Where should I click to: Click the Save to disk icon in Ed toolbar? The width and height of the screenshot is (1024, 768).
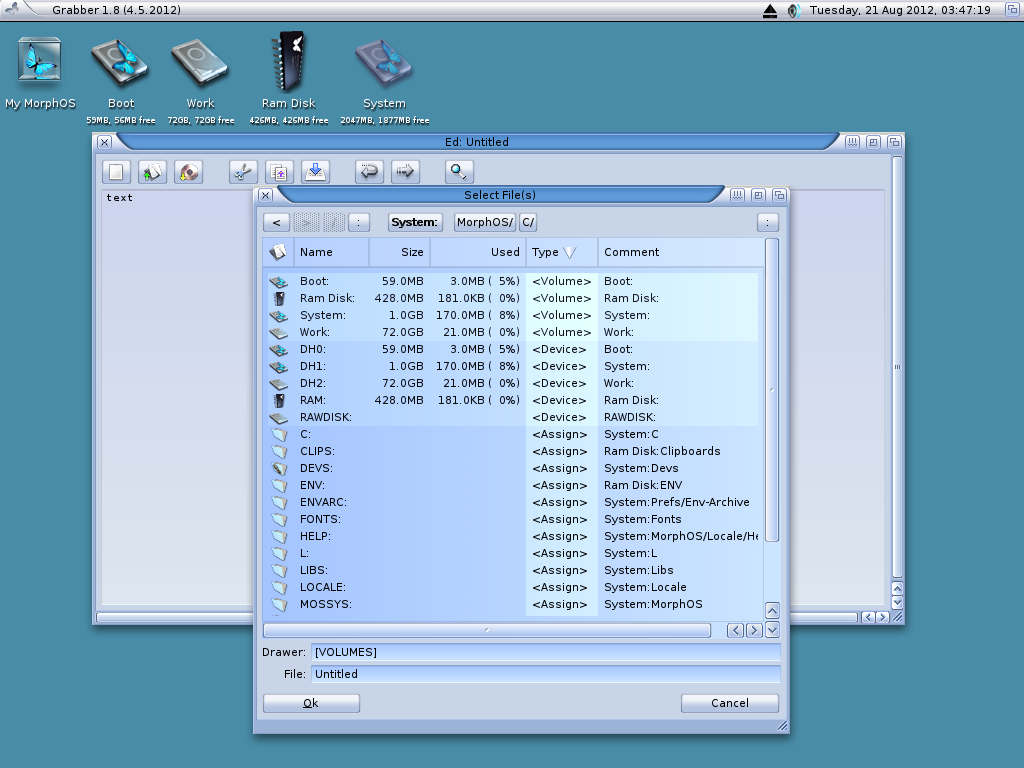click(188, 172)
